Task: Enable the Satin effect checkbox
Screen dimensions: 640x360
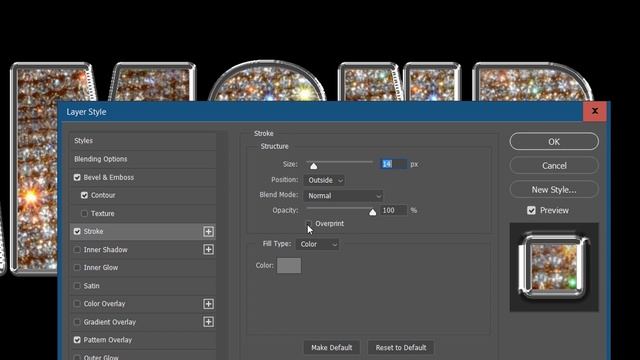Action: click(77, 286)
